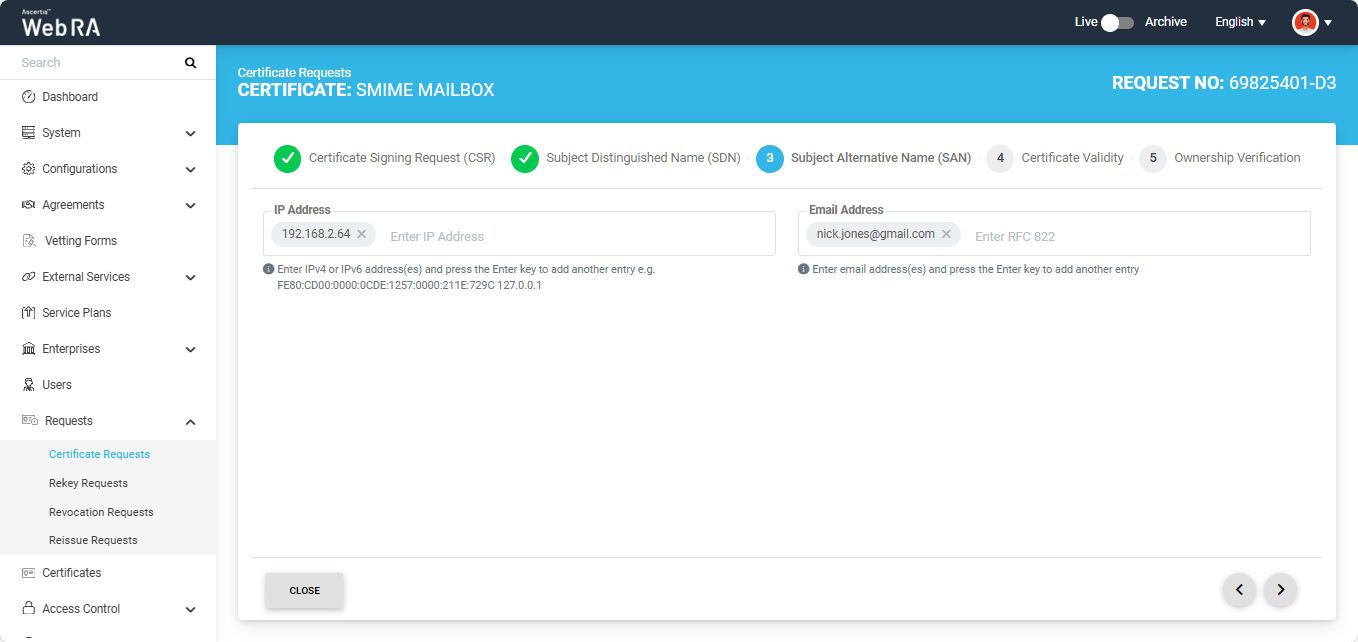This screenshot has height=642, width=1358.
Task: Go to next step arrow button
Action: pos(1280,590)
